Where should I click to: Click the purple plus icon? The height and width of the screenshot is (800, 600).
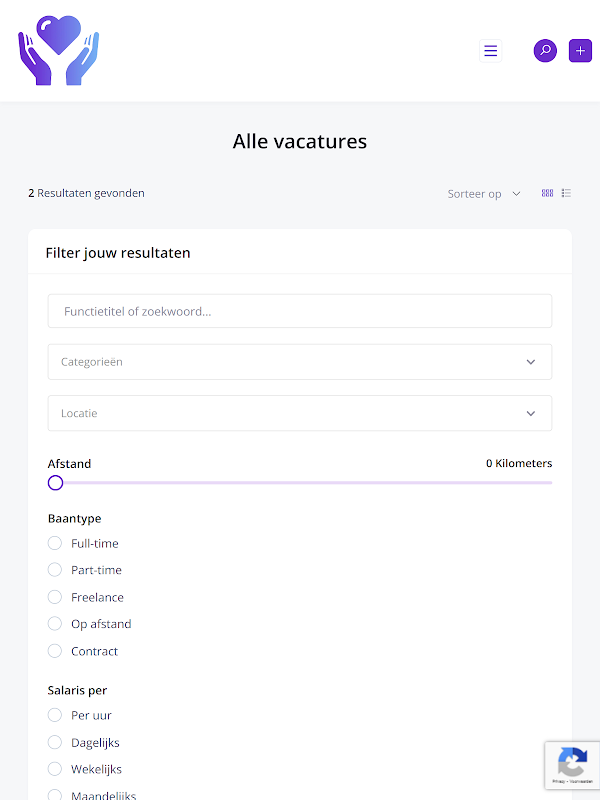(x=580, y=51)
